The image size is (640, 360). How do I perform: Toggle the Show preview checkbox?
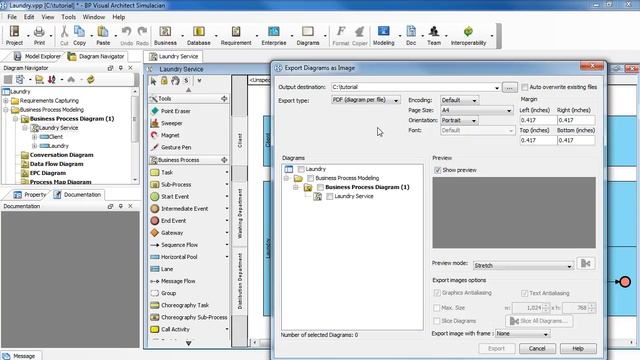point(438,170)
